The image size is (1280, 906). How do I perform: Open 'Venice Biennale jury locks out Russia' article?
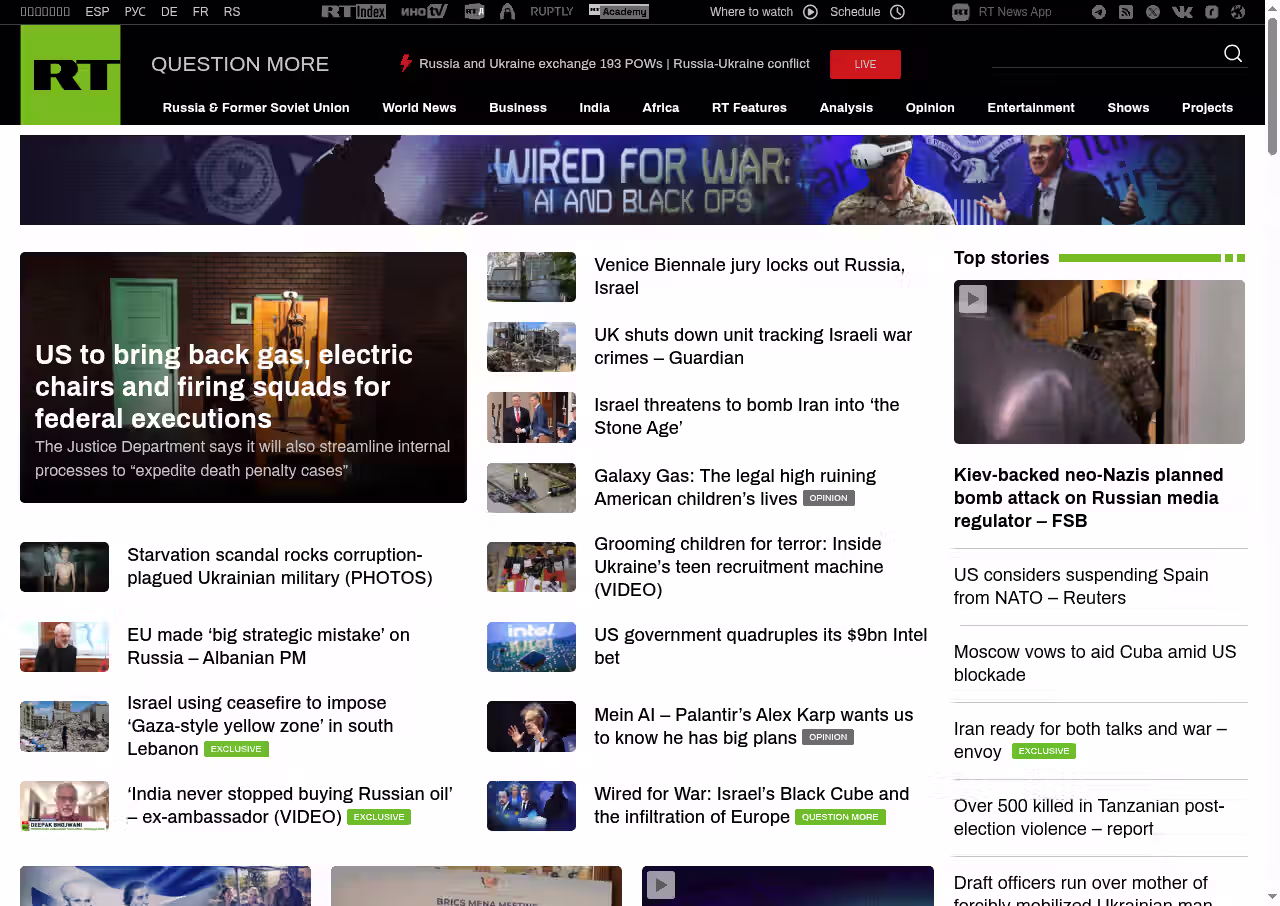(749, 276)
